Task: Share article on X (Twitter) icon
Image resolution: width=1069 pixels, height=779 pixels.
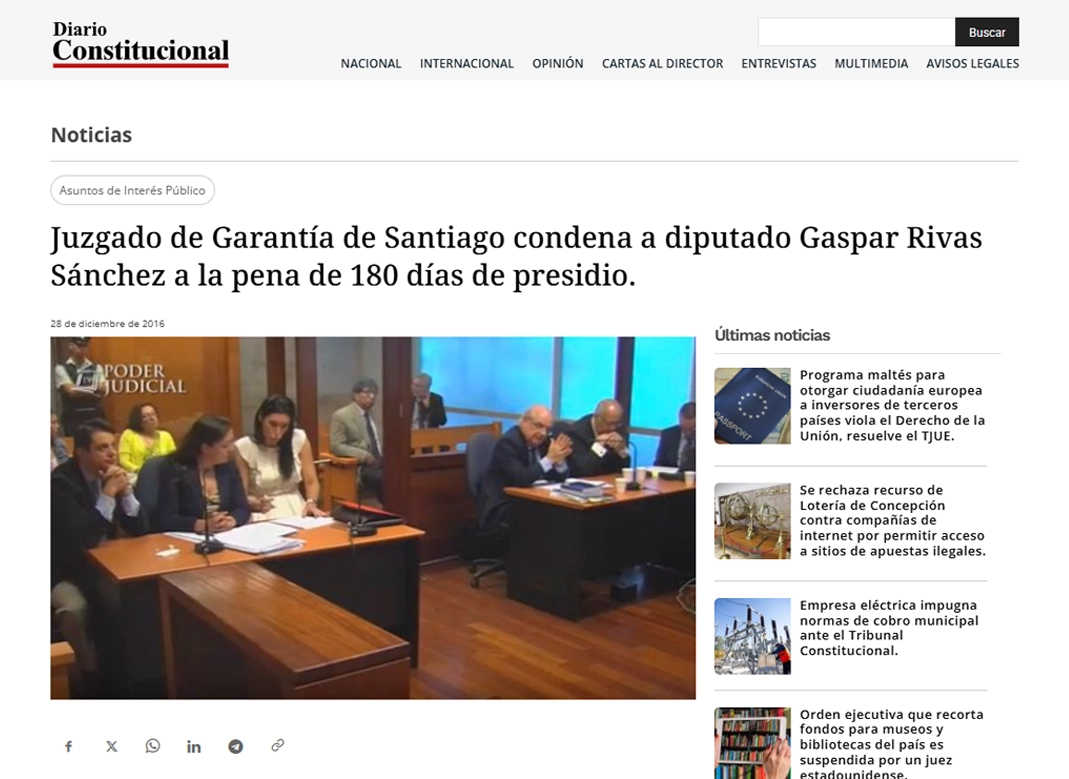Action: pyautogui.click(x=111, y=746)
